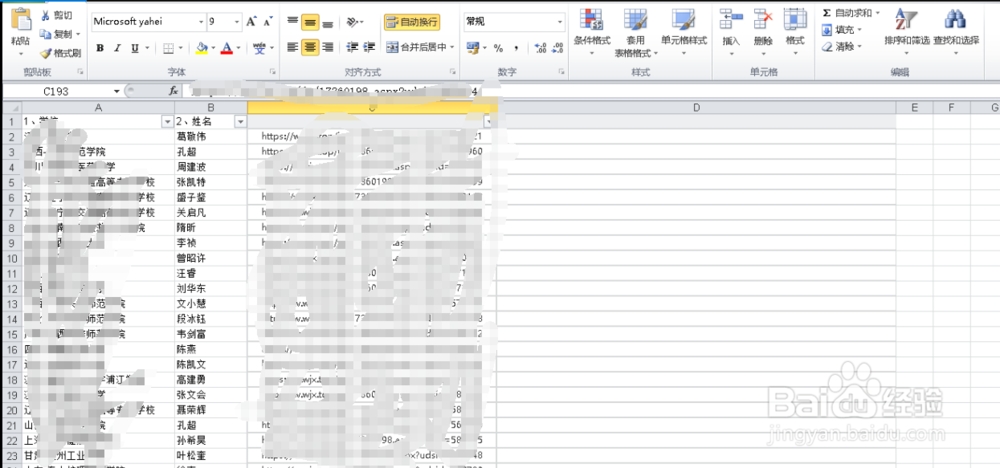1000x468 pixels.
Task: Click the Paste (粘贴) clipboard icon
Action: 20,20
